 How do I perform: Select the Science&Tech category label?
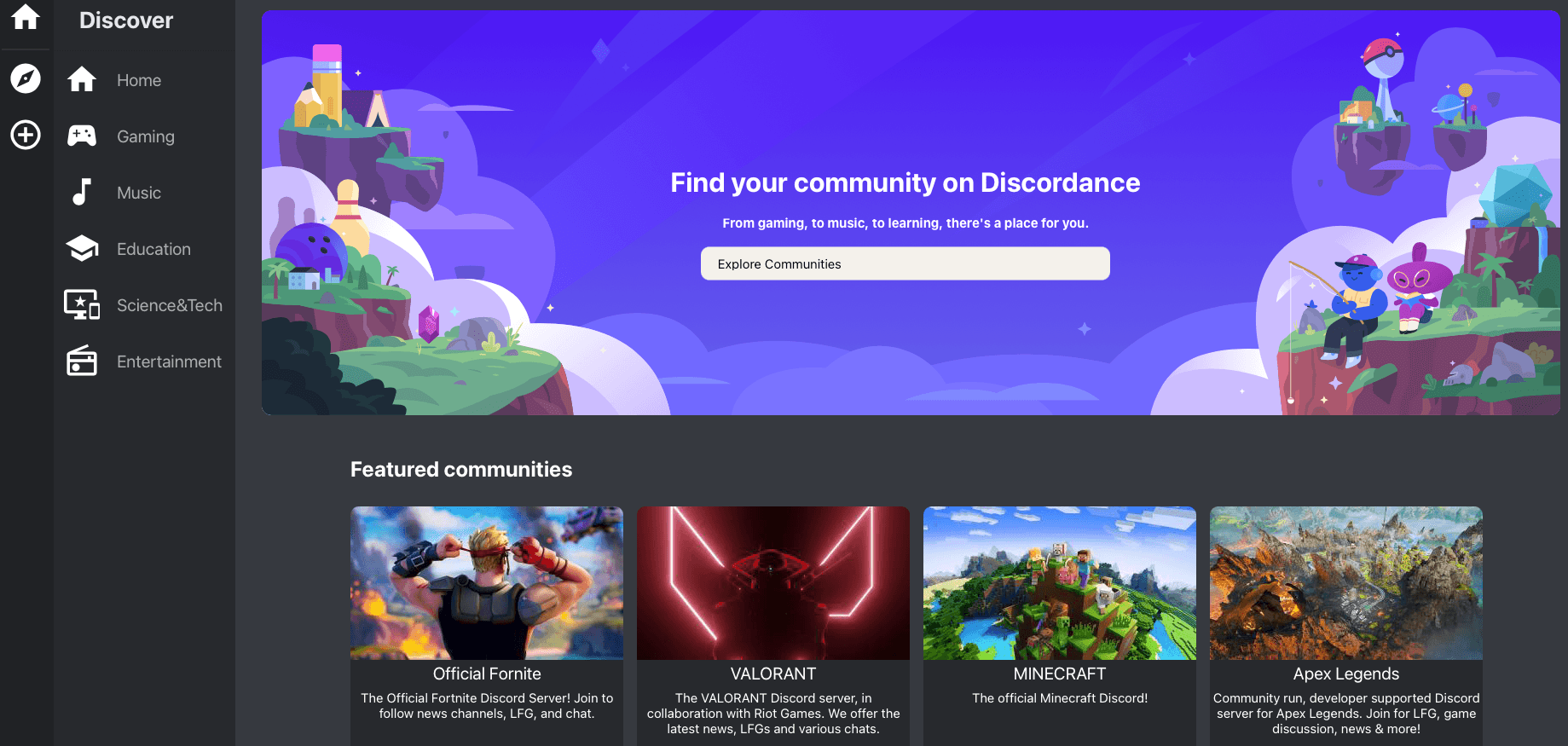coord(169,305)
